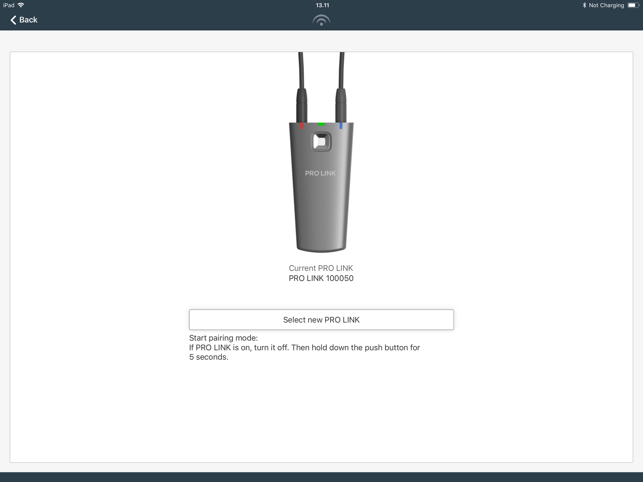Go back using the Back button
The image size is (643, 482).
click(24, 20)
